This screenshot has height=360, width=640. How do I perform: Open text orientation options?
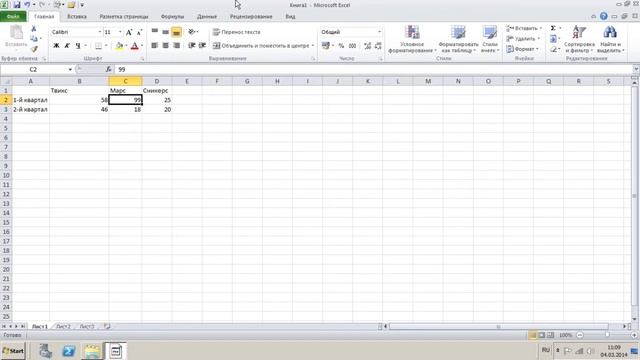coord(193,32)
